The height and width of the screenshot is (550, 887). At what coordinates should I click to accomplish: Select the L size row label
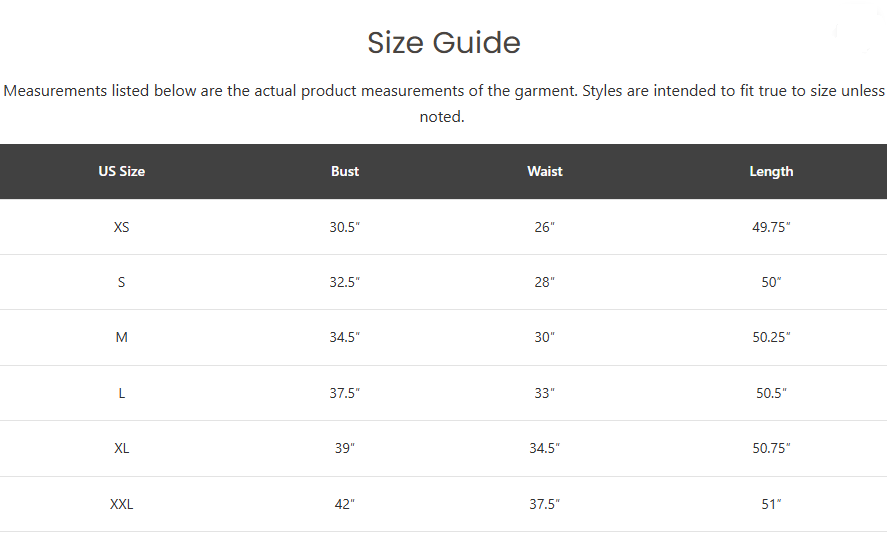(x=122, y=393)
